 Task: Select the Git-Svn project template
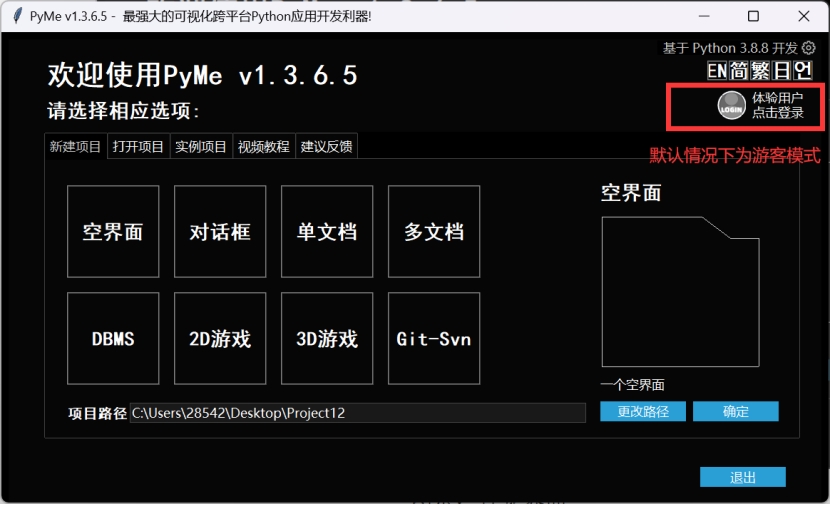(x=434, y=338)
